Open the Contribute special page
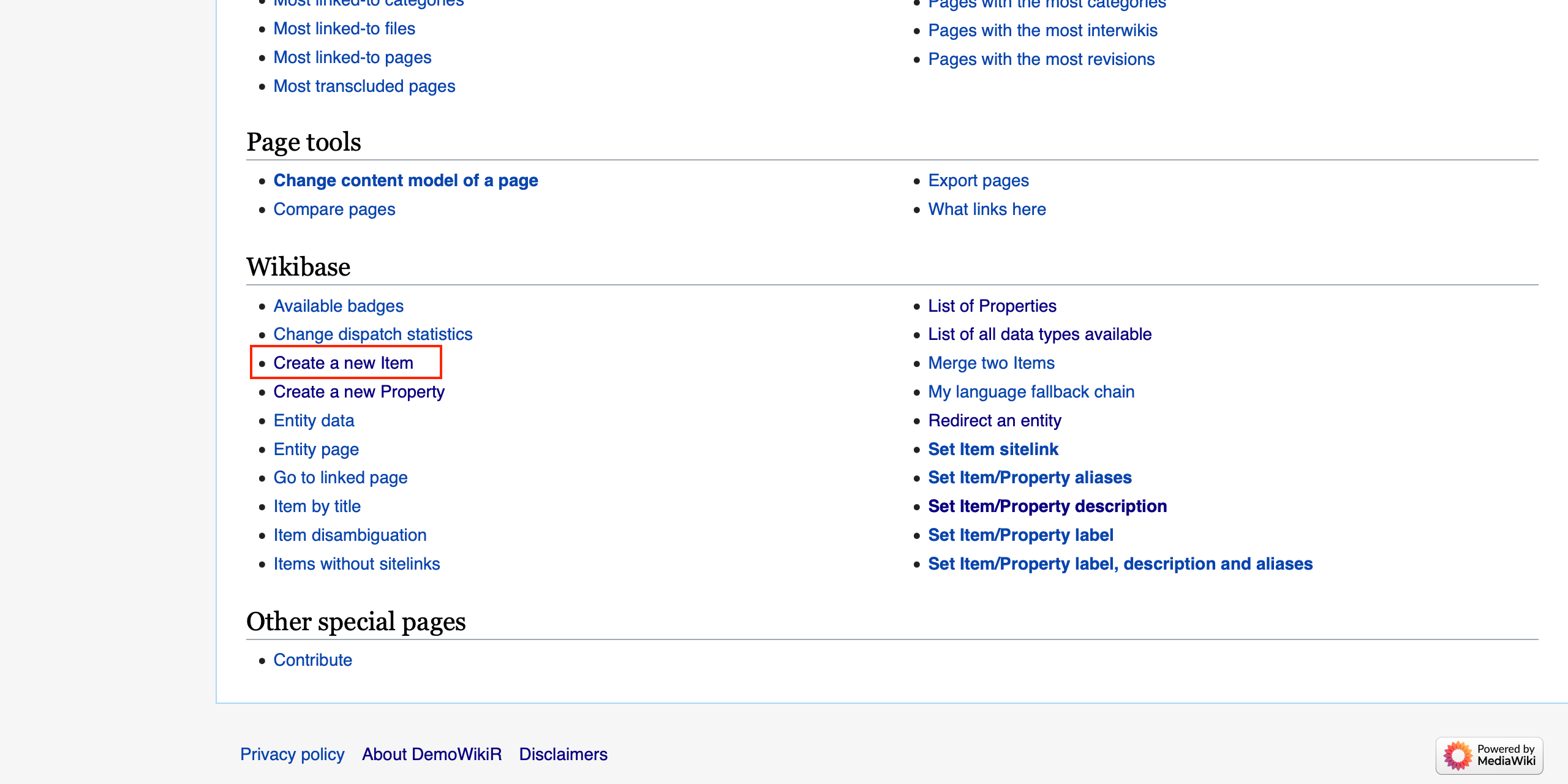 (312, 660)
